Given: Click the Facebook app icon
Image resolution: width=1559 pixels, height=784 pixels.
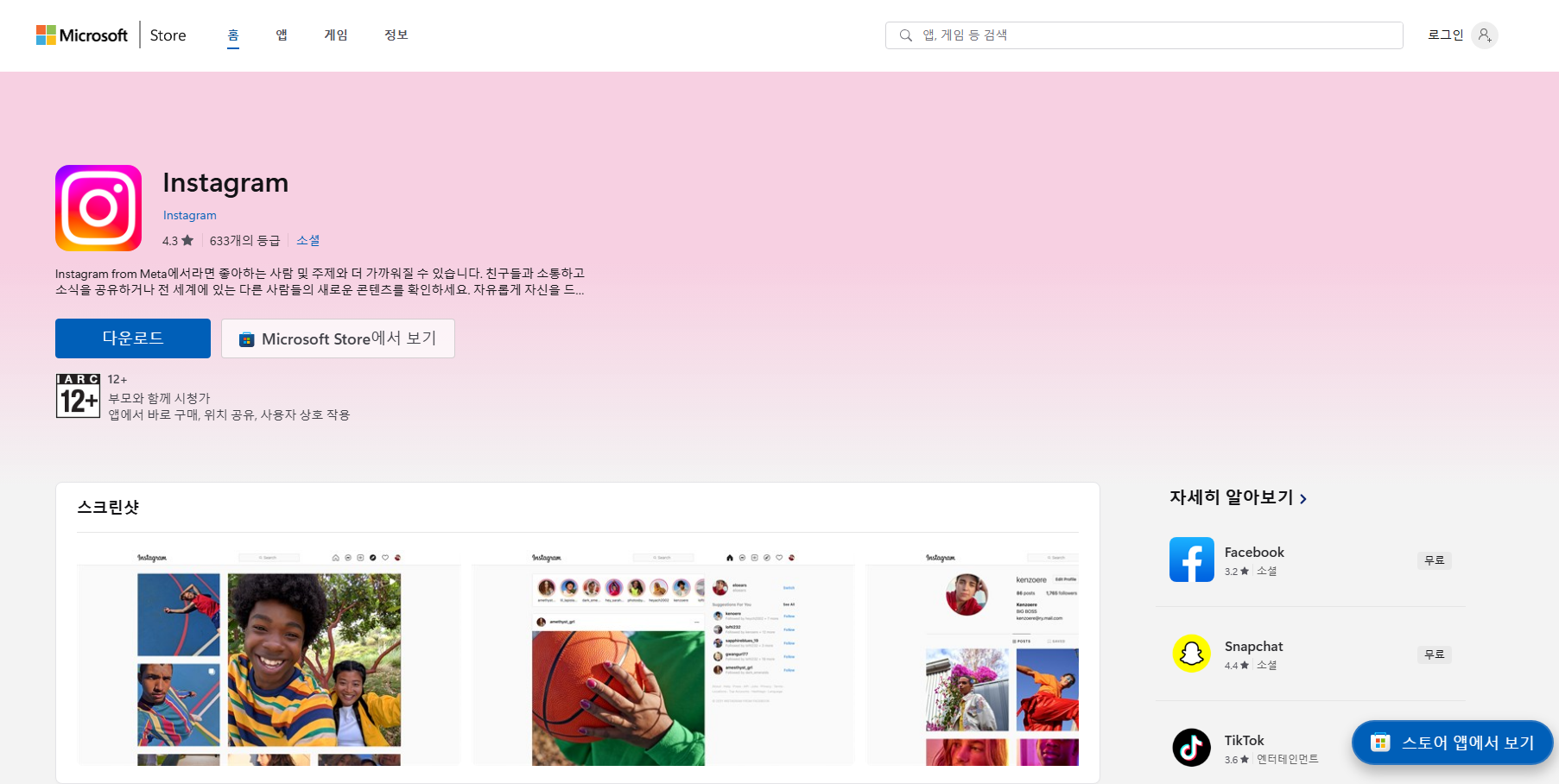Looking at the screenshot, I should click(x=1192, y=560).
